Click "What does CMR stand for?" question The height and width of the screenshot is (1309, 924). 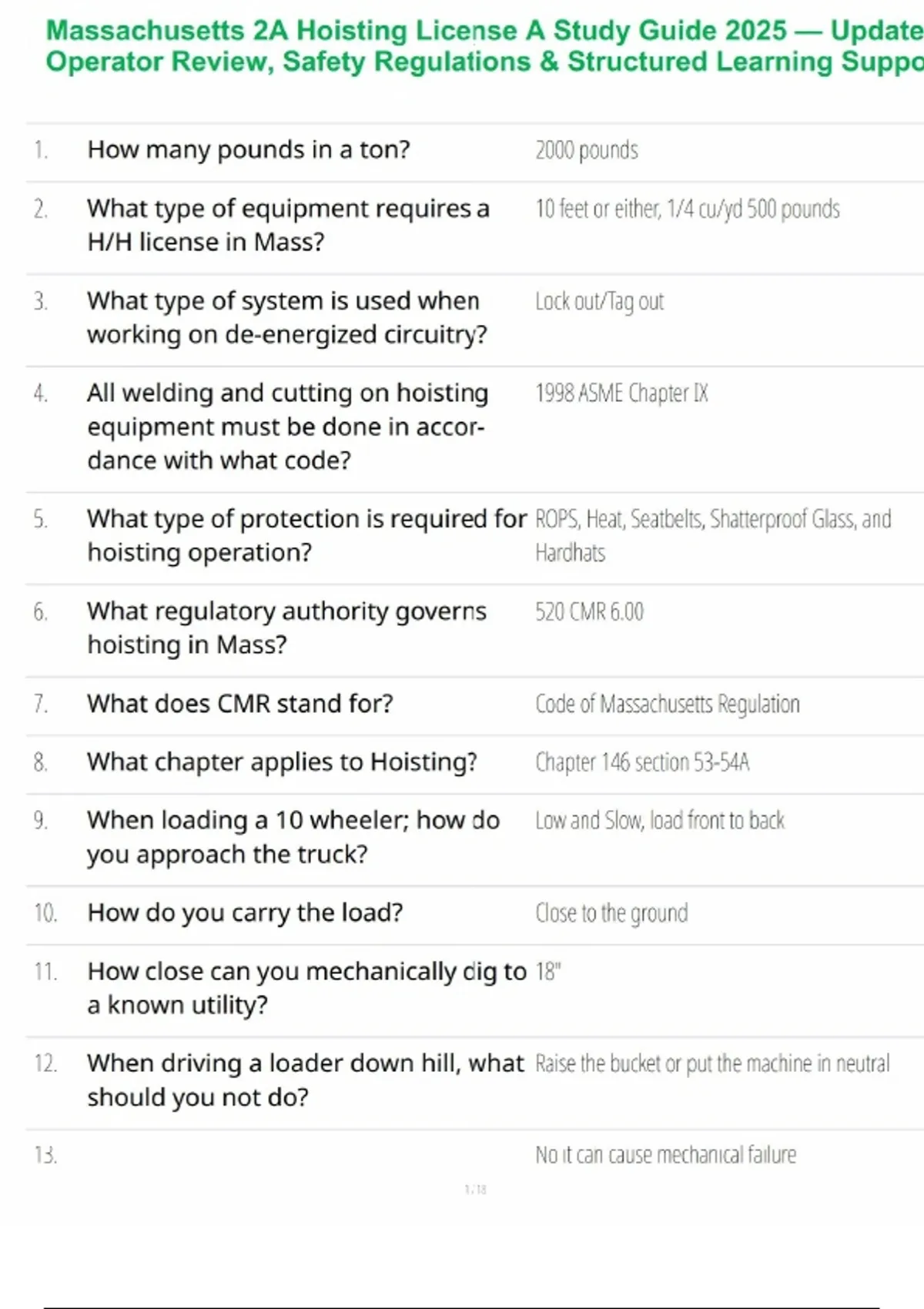click(240, 704)
